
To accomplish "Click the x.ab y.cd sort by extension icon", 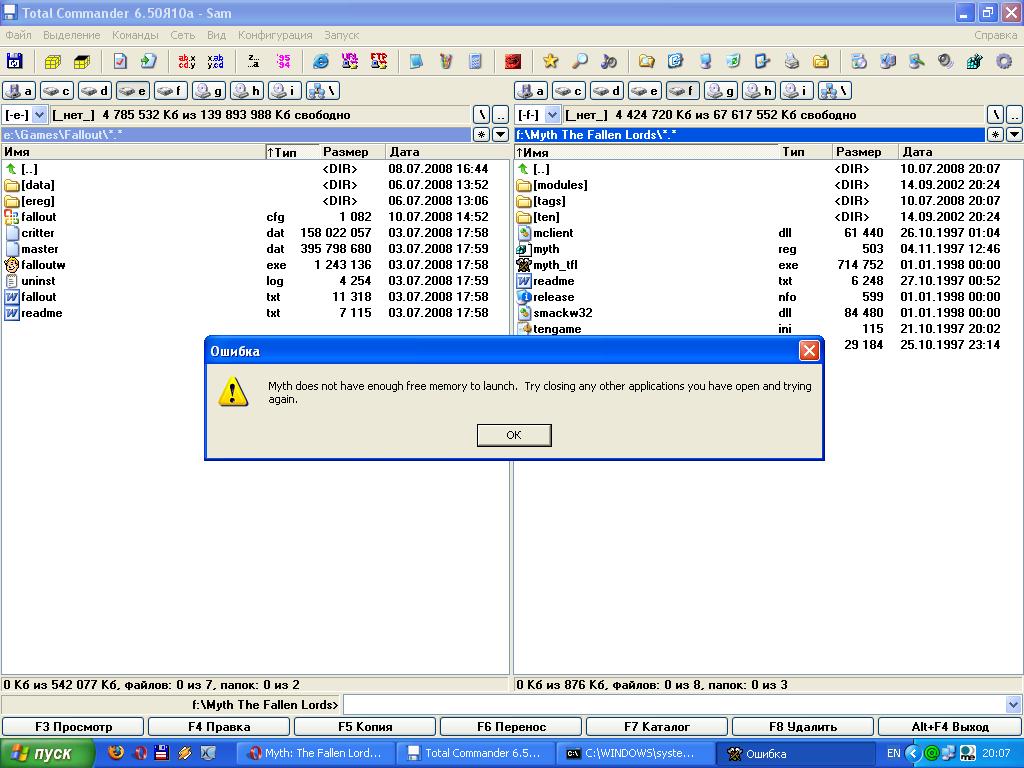I will tap(216, 61).
